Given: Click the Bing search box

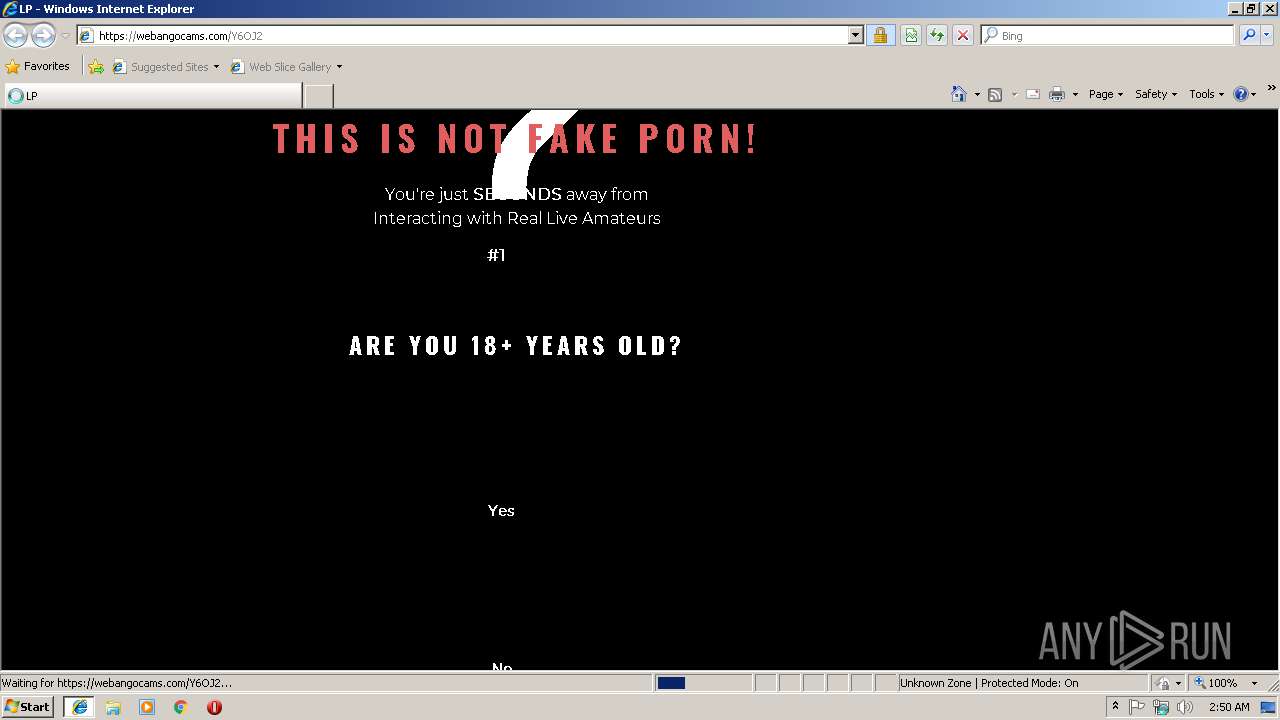Looking at the screenshot, I should pos(1108,36).
